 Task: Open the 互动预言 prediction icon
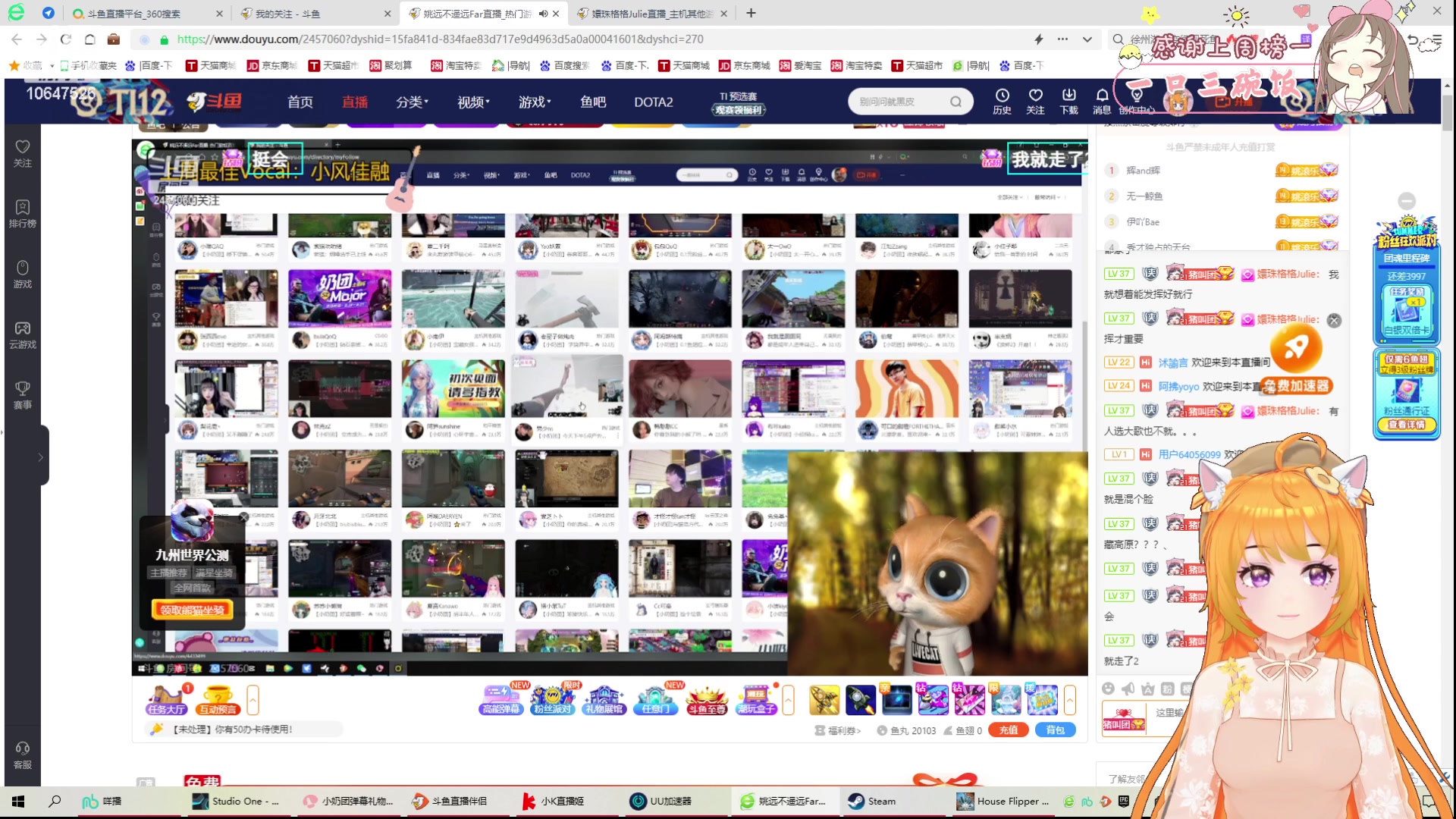pos(218,700)
